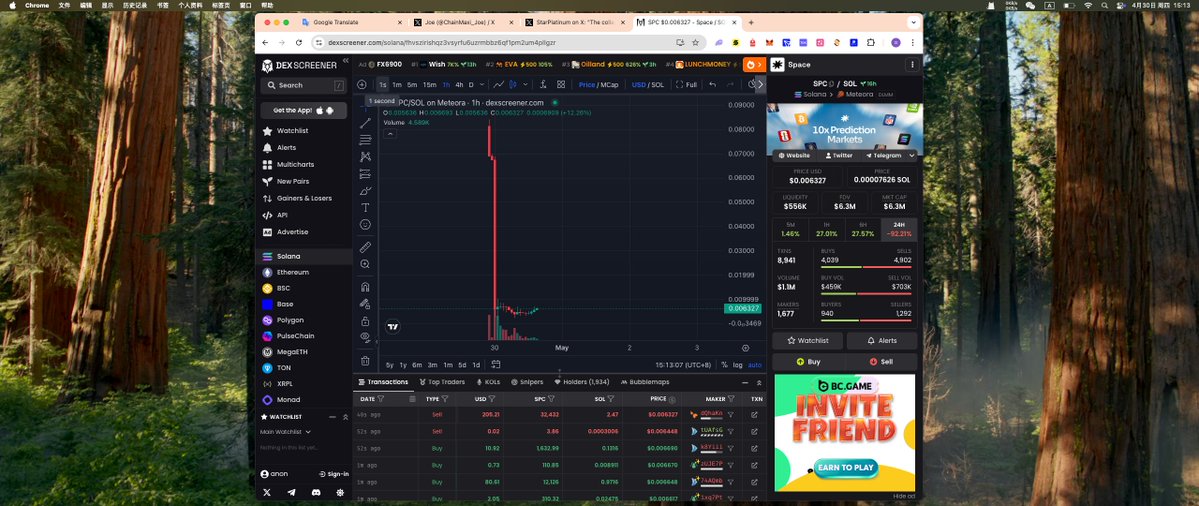Open candlestick chart style selector
This screenshot has width=1199, height=506.
point(513,85)
